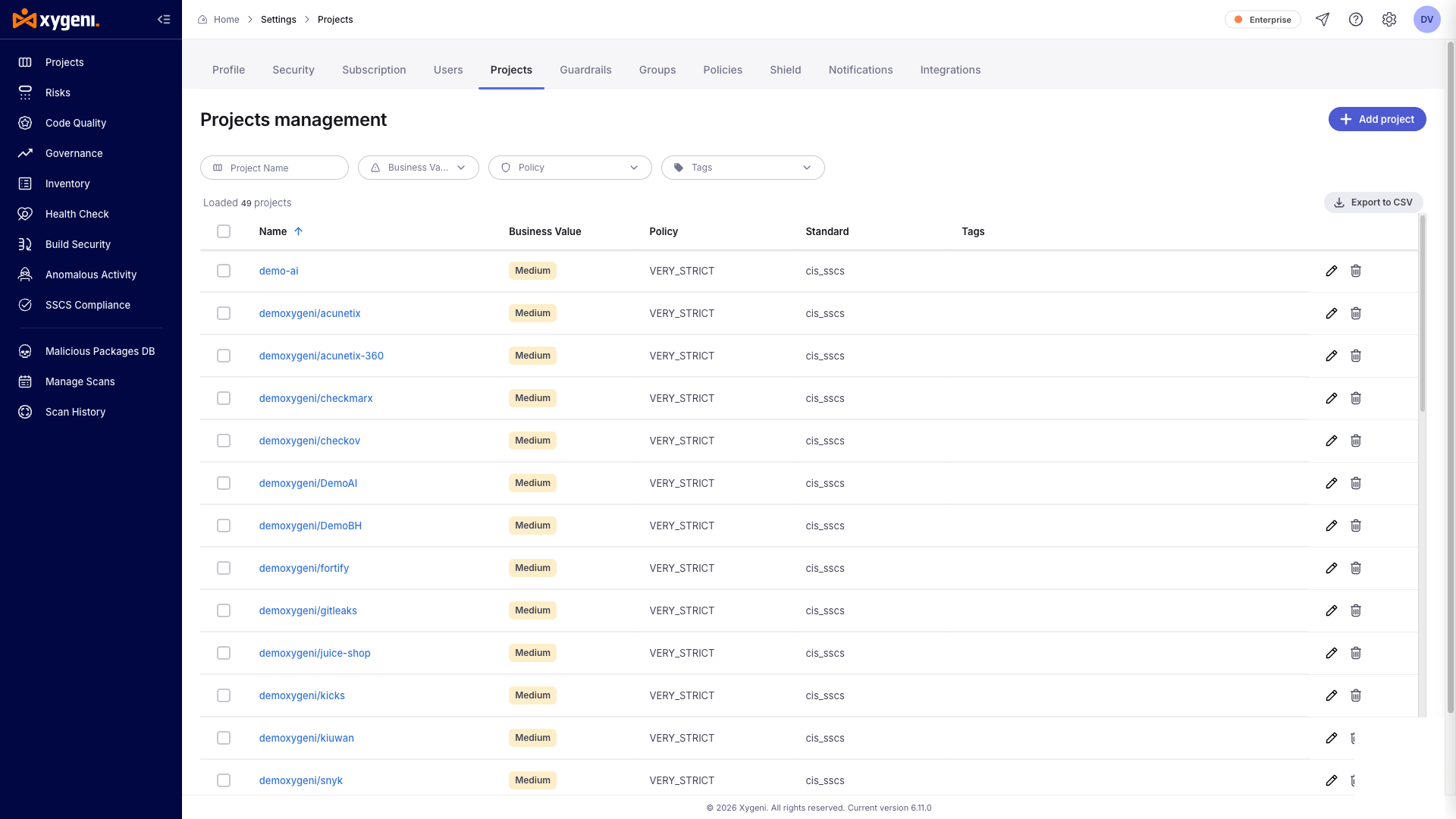Click the projects table vertical scrollbar
Viewport: 1456px width, 819px height.
point(1423,313)
